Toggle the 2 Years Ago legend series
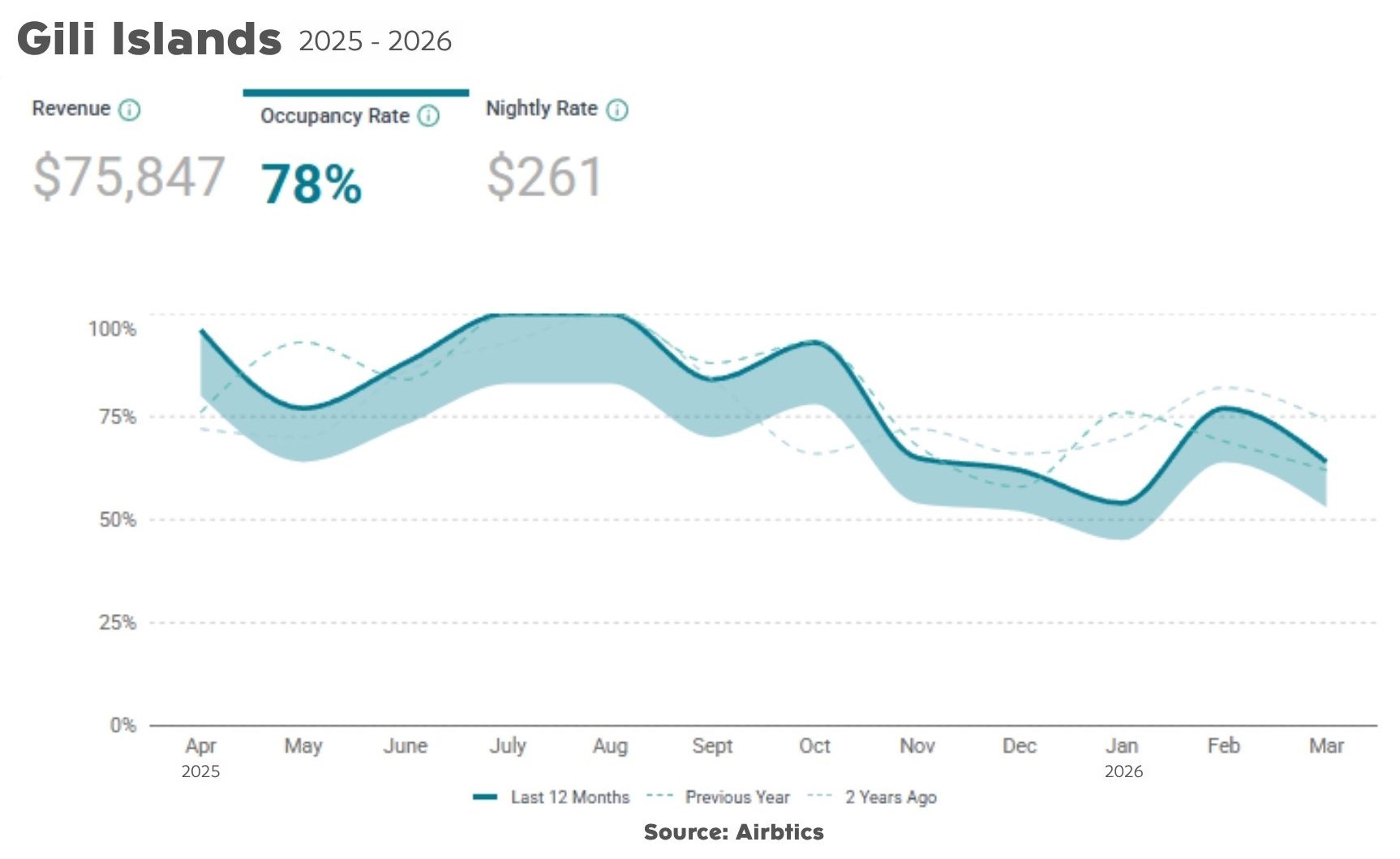The width and height of the screenshot is (1400, 859). (891, 797)
